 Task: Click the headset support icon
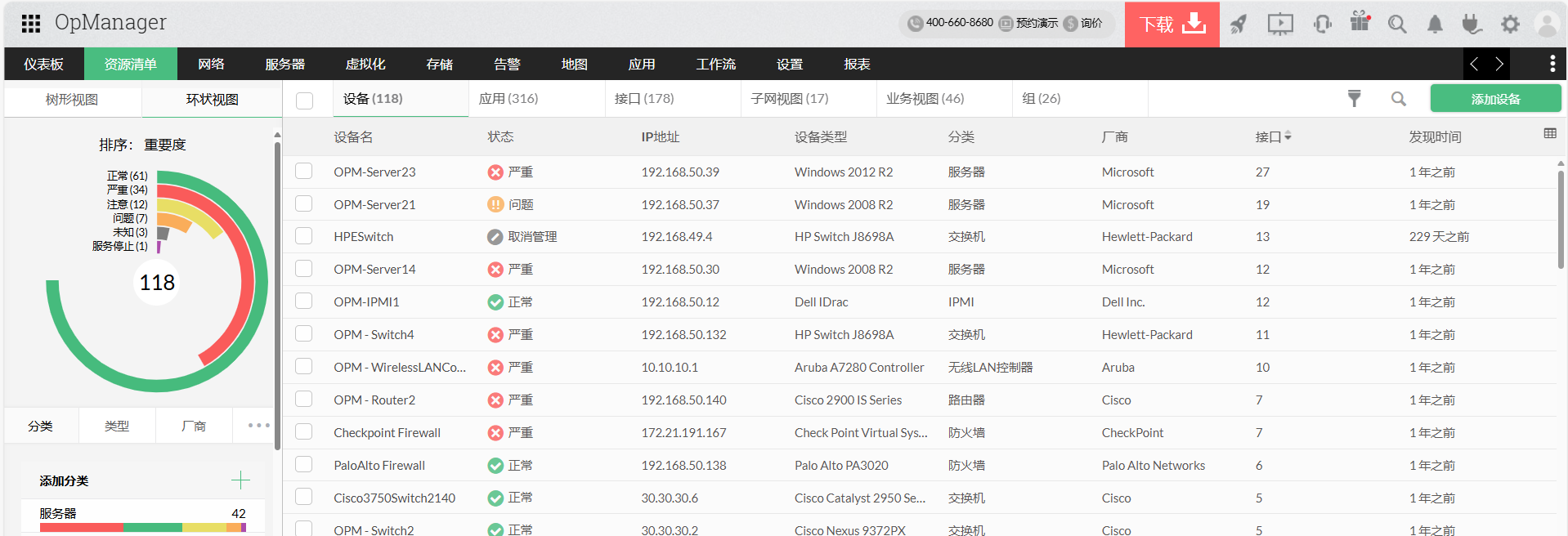click(x=1322, y=25)
